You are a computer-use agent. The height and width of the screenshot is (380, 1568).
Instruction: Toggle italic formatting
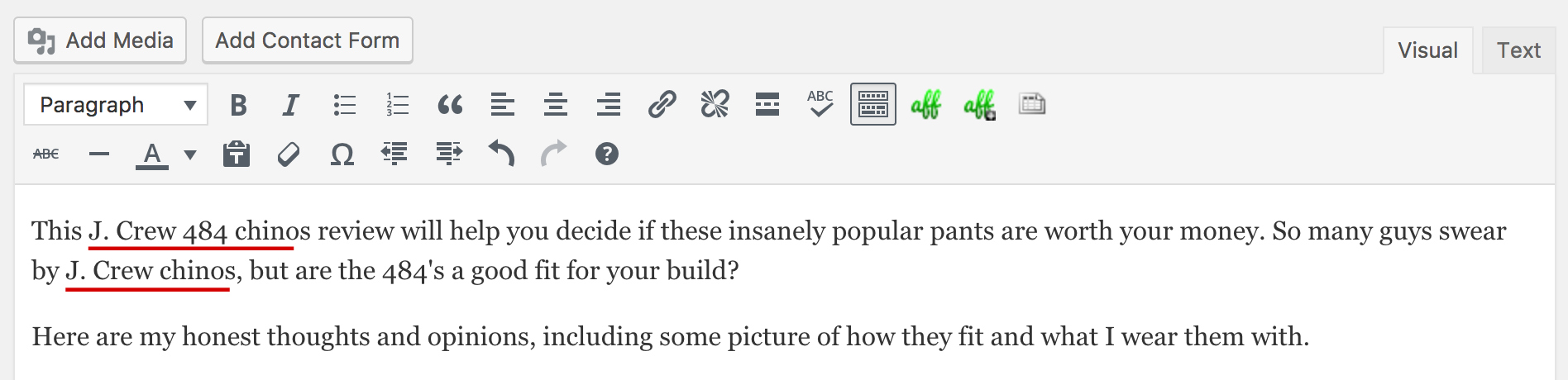(290, 105)
